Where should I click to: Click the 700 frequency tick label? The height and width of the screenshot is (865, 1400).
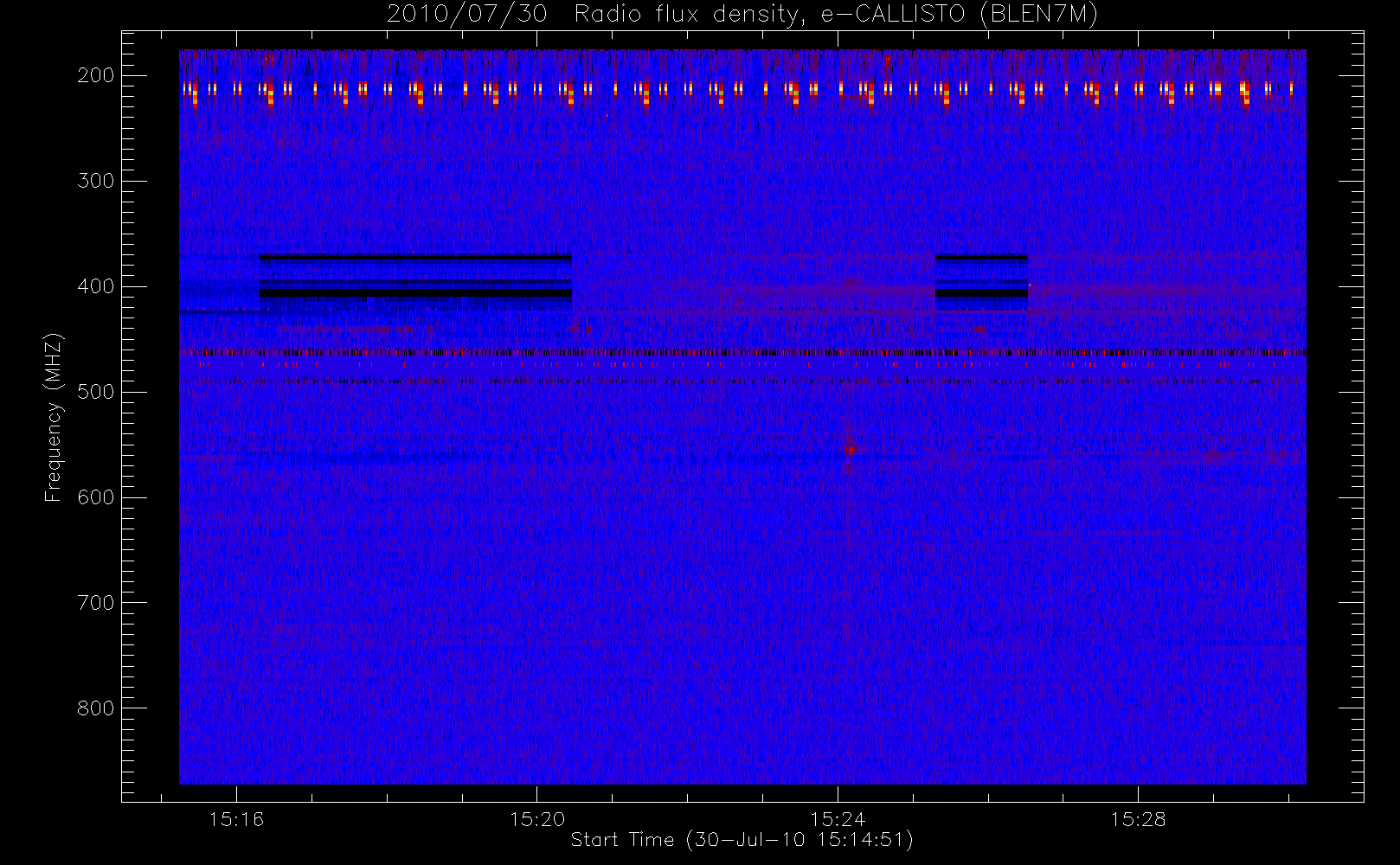coord(96,603)
